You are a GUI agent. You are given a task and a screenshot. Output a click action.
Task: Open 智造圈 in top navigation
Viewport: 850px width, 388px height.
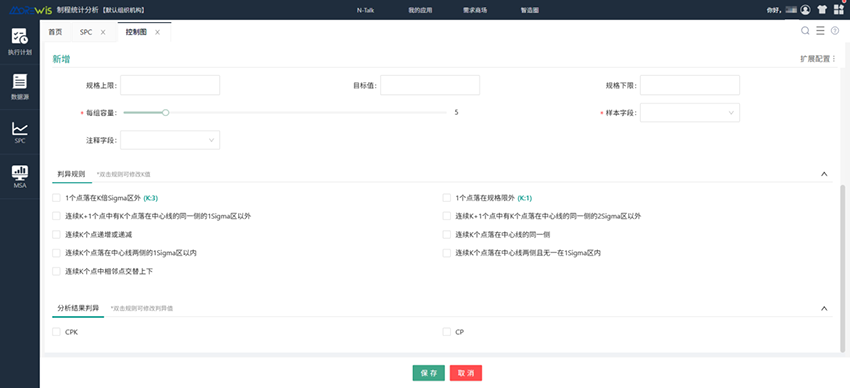[x=529, y=10]
